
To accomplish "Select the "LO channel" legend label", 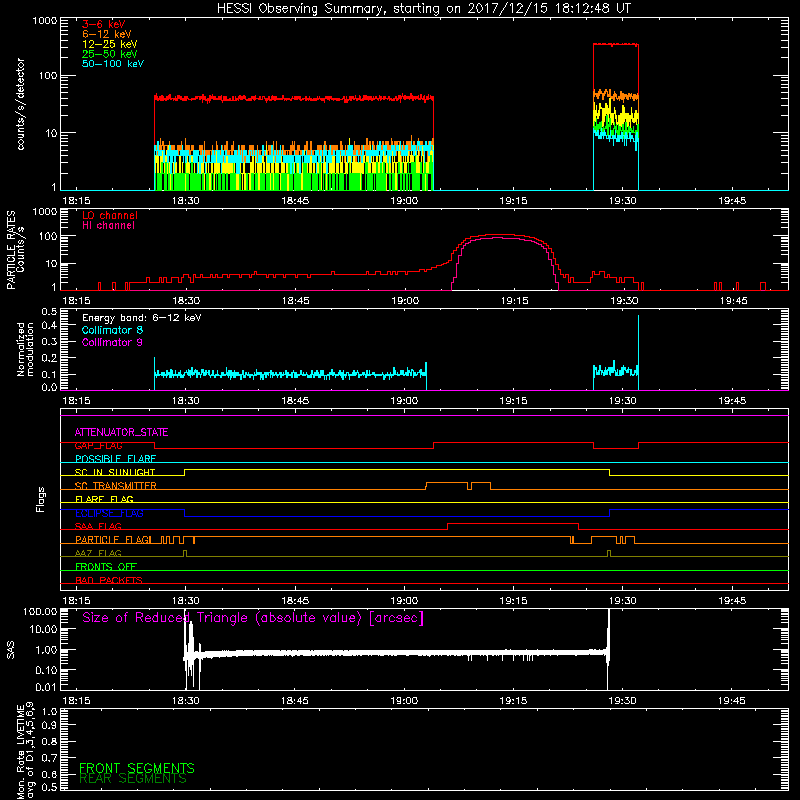I will pyautogui.click(x=110, y=215).
